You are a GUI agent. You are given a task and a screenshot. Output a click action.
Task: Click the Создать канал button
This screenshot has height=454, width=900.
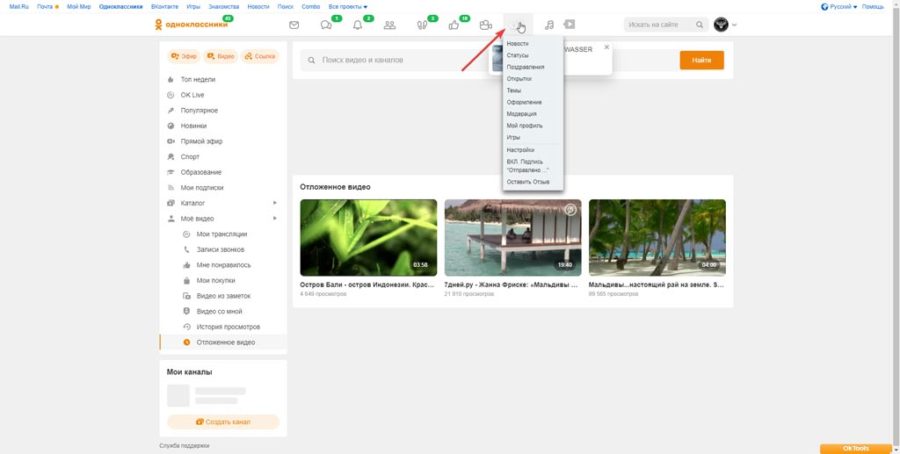222,422
